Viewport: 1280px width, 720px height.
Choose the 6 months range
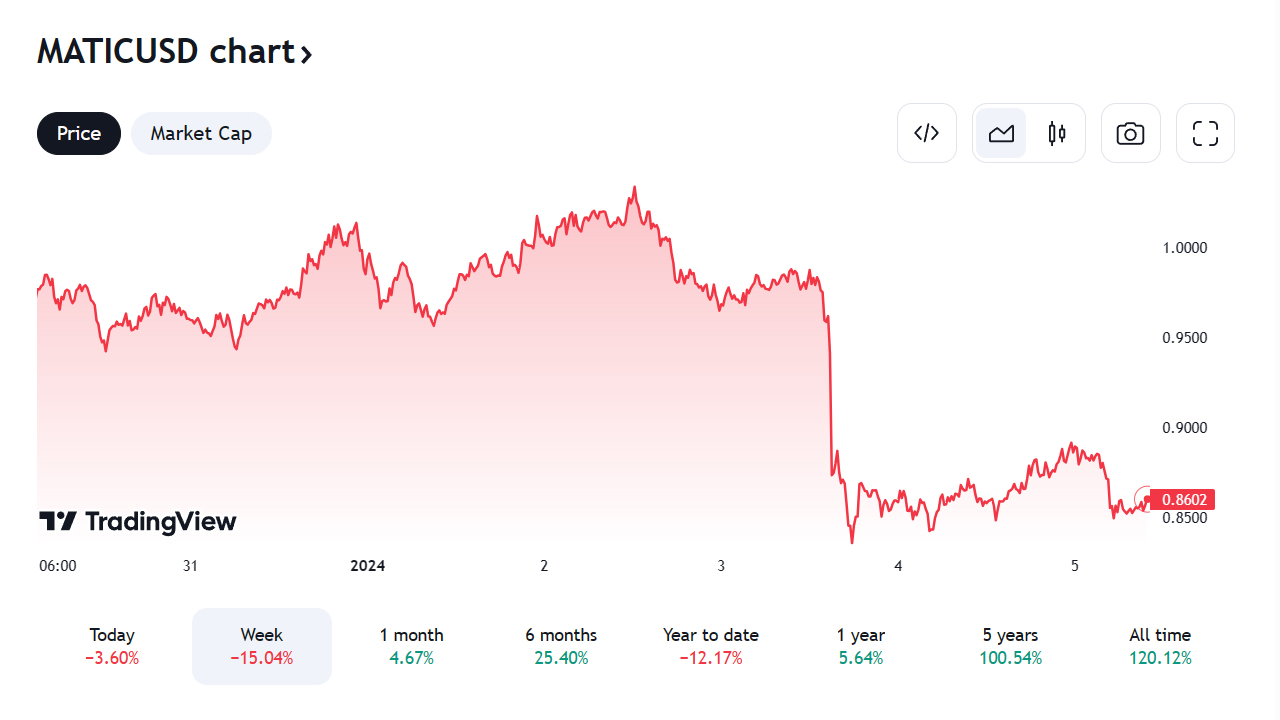pyautogui.click(x=561, y=646)
